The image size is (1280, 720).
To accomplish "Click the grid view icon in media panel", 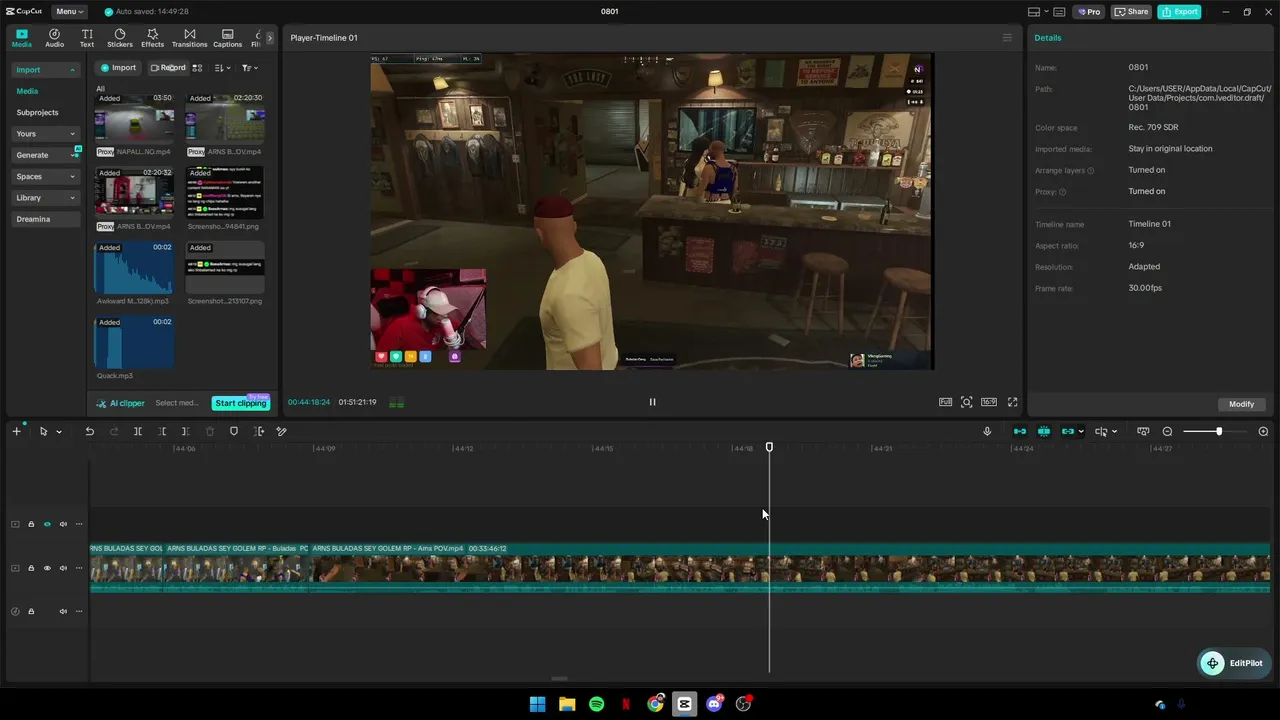I will (x=197, y=68).
